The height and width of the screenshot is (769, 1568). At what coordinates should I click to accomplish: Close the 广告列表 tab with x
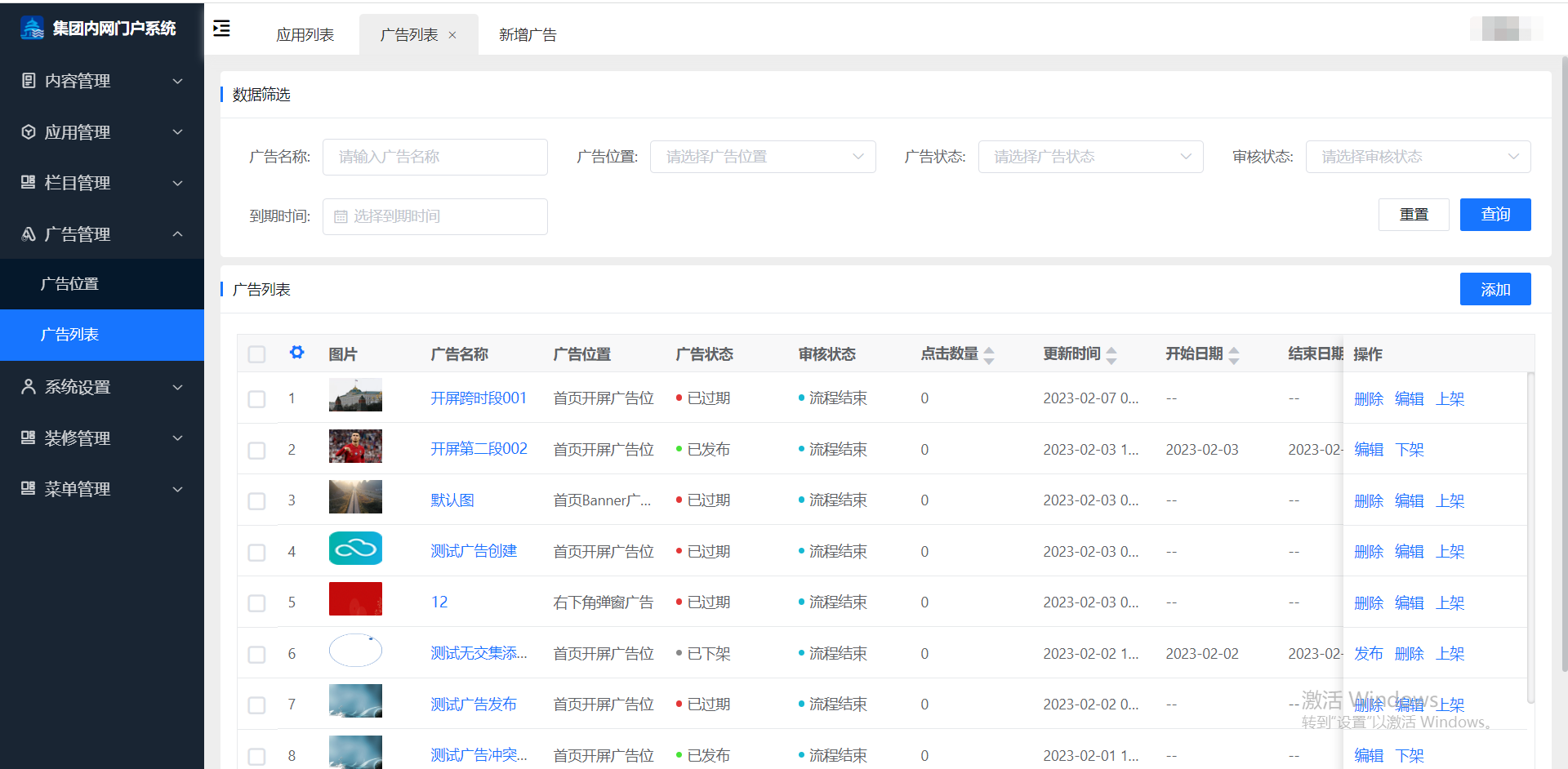click(452, 35)
